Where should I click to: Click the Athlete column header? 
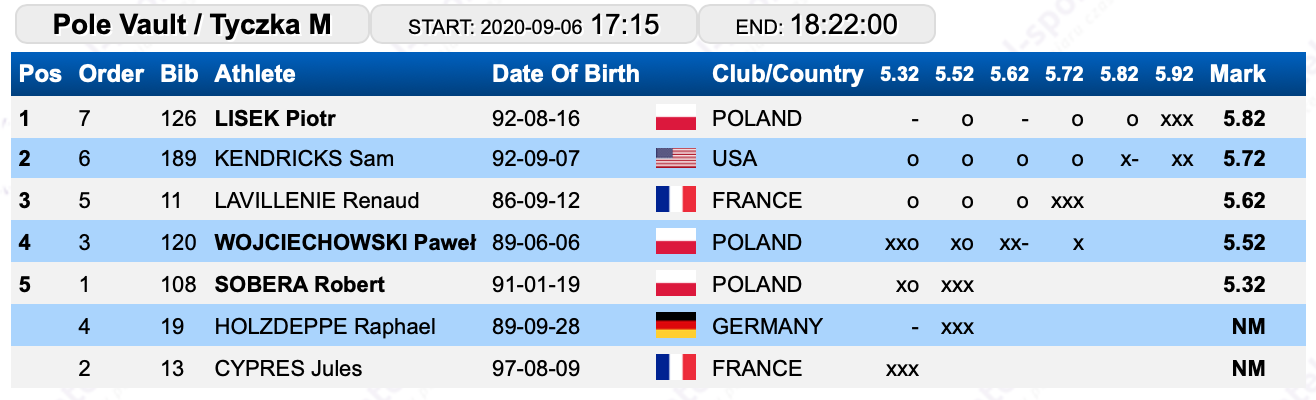coord(255,74)
